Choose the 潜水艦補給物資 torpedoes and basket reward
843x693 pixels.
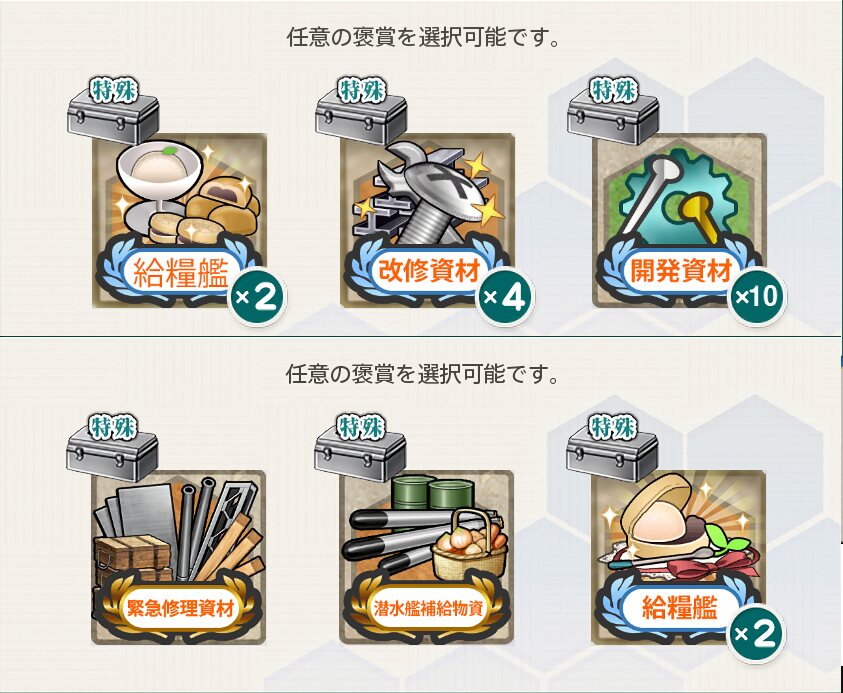pos(427,558)
